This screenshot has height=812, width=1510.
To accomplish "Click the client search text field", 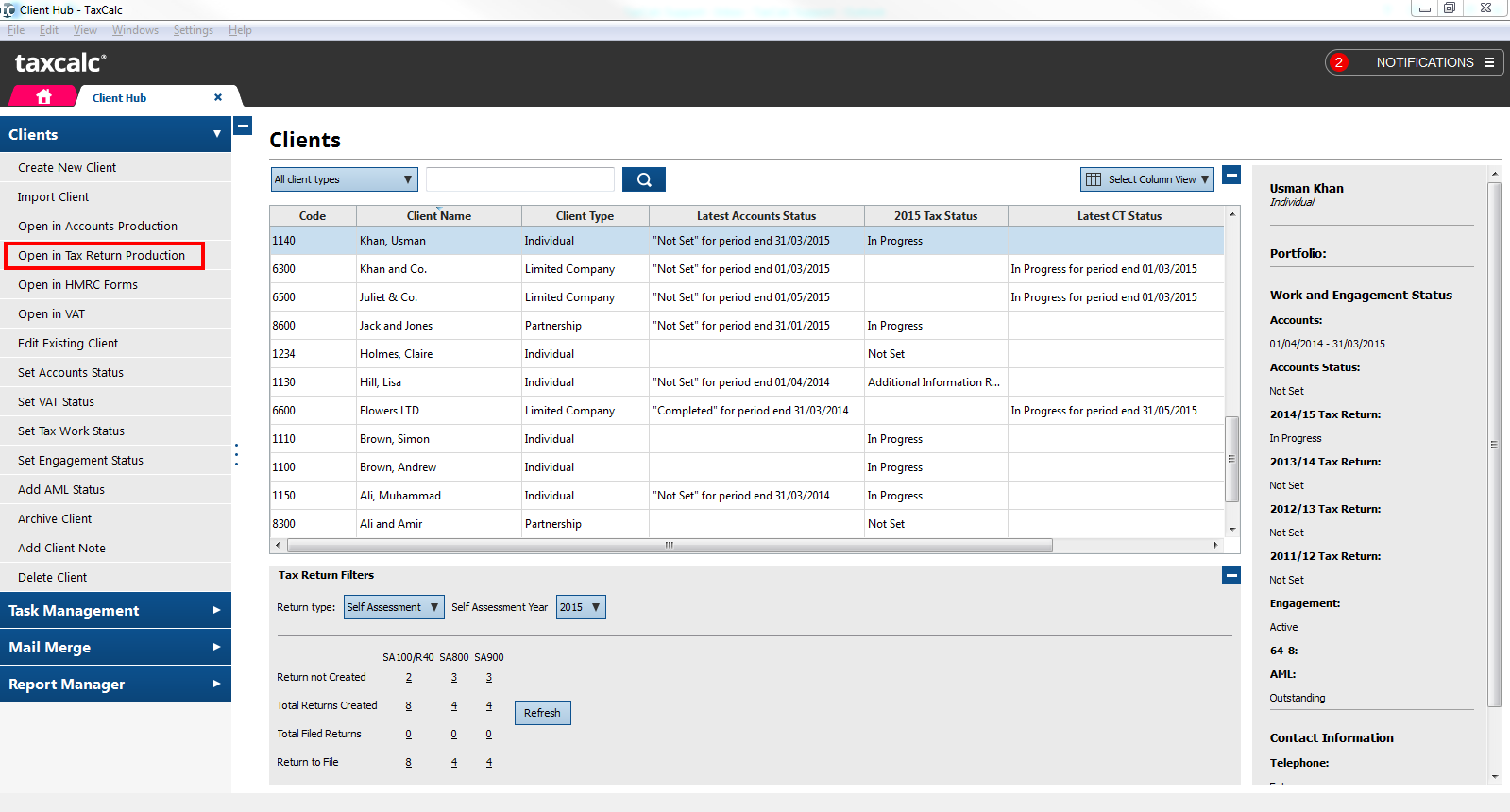I will click(x=520, y=179).
